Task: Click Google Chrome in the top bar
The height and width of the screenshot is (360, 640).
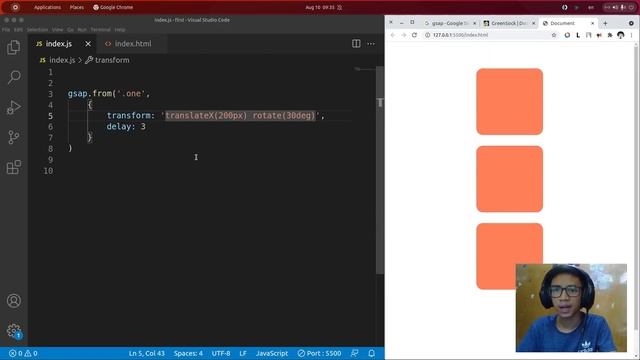Action: (x=113, y=7)
